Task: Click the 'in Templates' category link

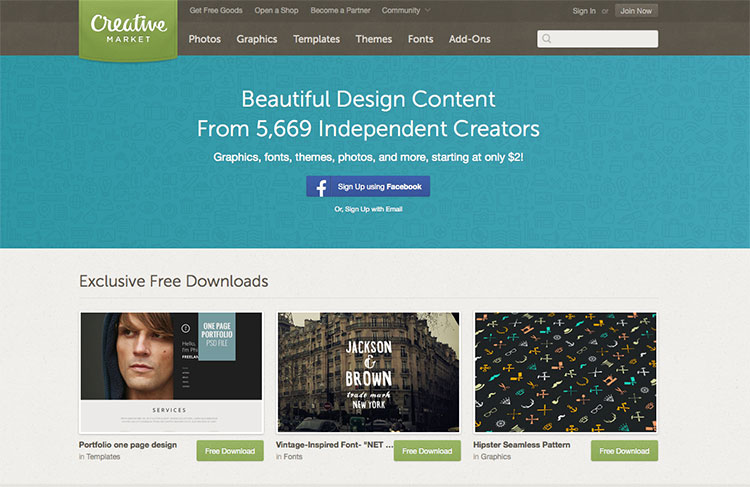Action: click(x=99, y=457)
